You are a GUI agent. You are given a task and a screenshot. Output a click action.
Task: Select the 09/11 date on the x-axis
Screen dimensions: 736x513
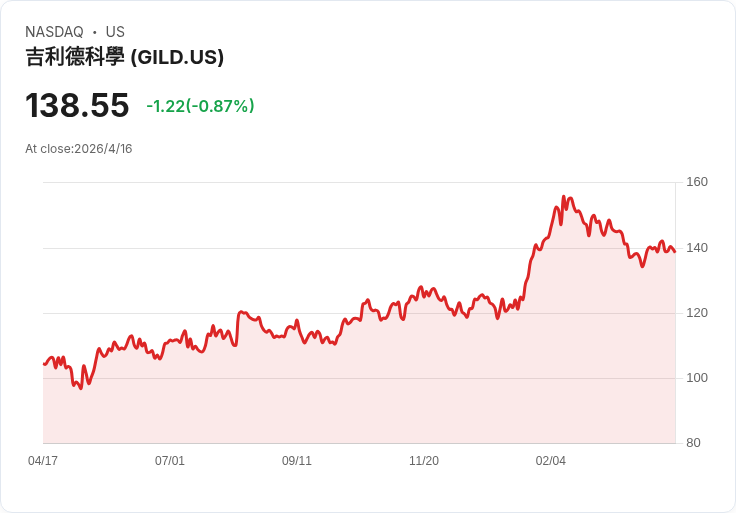tap(297, 461)
